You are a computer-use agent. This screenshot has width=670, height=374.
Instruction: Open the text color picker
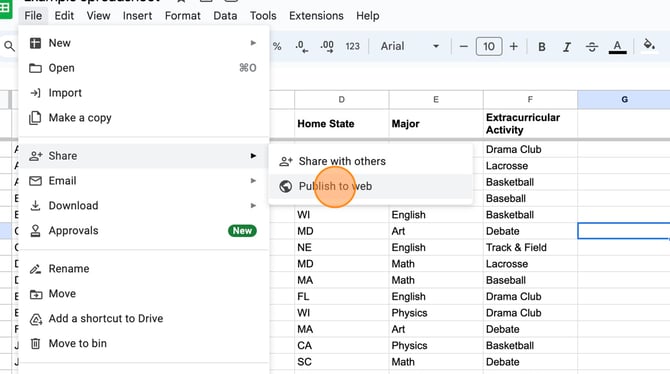click(x=617, y=47)
